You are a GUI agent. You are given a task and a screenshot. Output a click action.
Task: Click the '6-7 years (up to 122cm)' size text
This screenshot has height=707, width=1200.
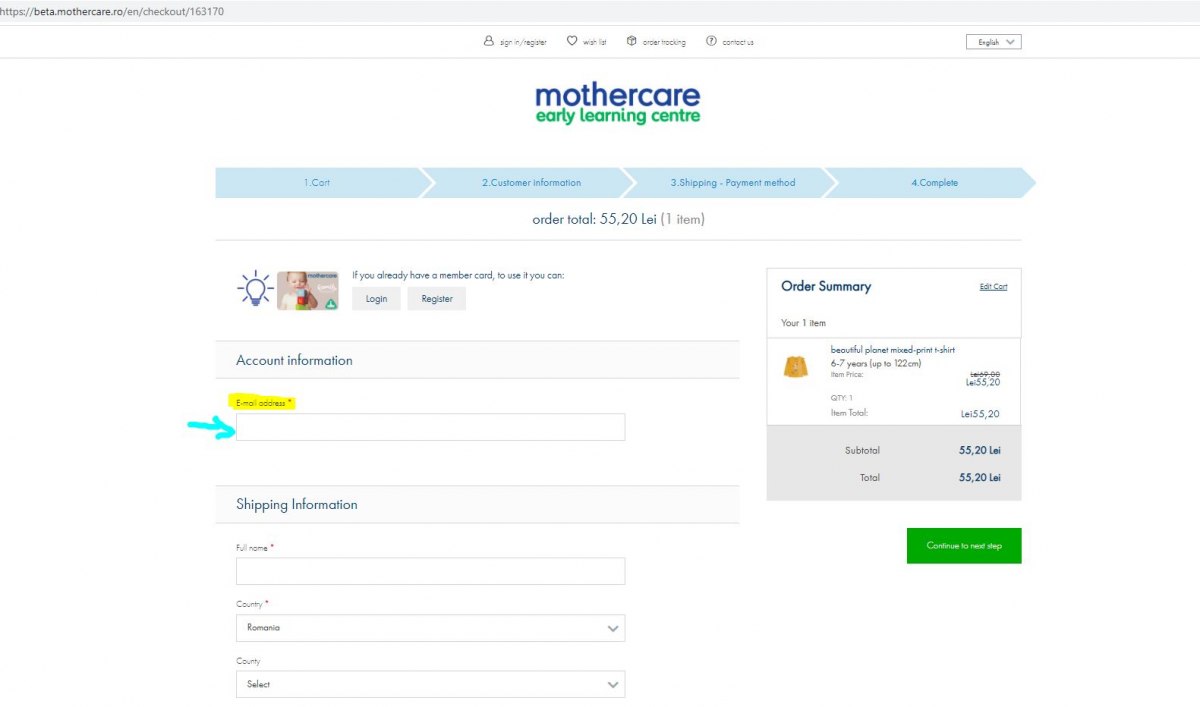[x=876, y=363]
